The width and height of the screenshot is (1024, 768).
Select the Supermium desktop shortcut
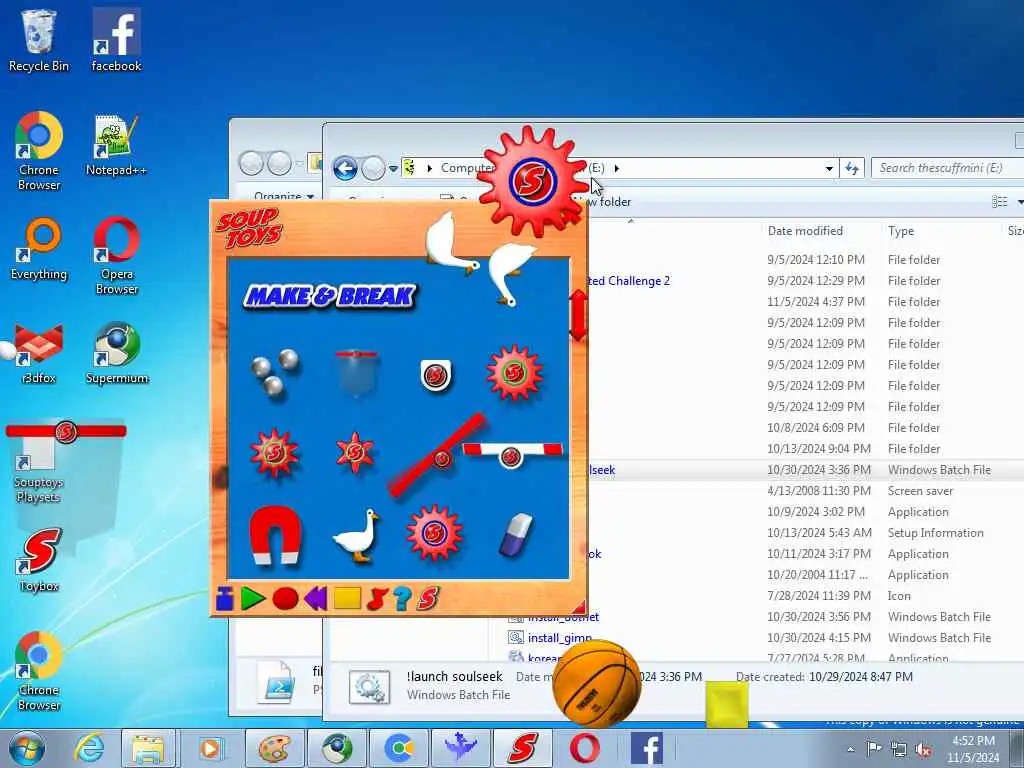[116, 353]
